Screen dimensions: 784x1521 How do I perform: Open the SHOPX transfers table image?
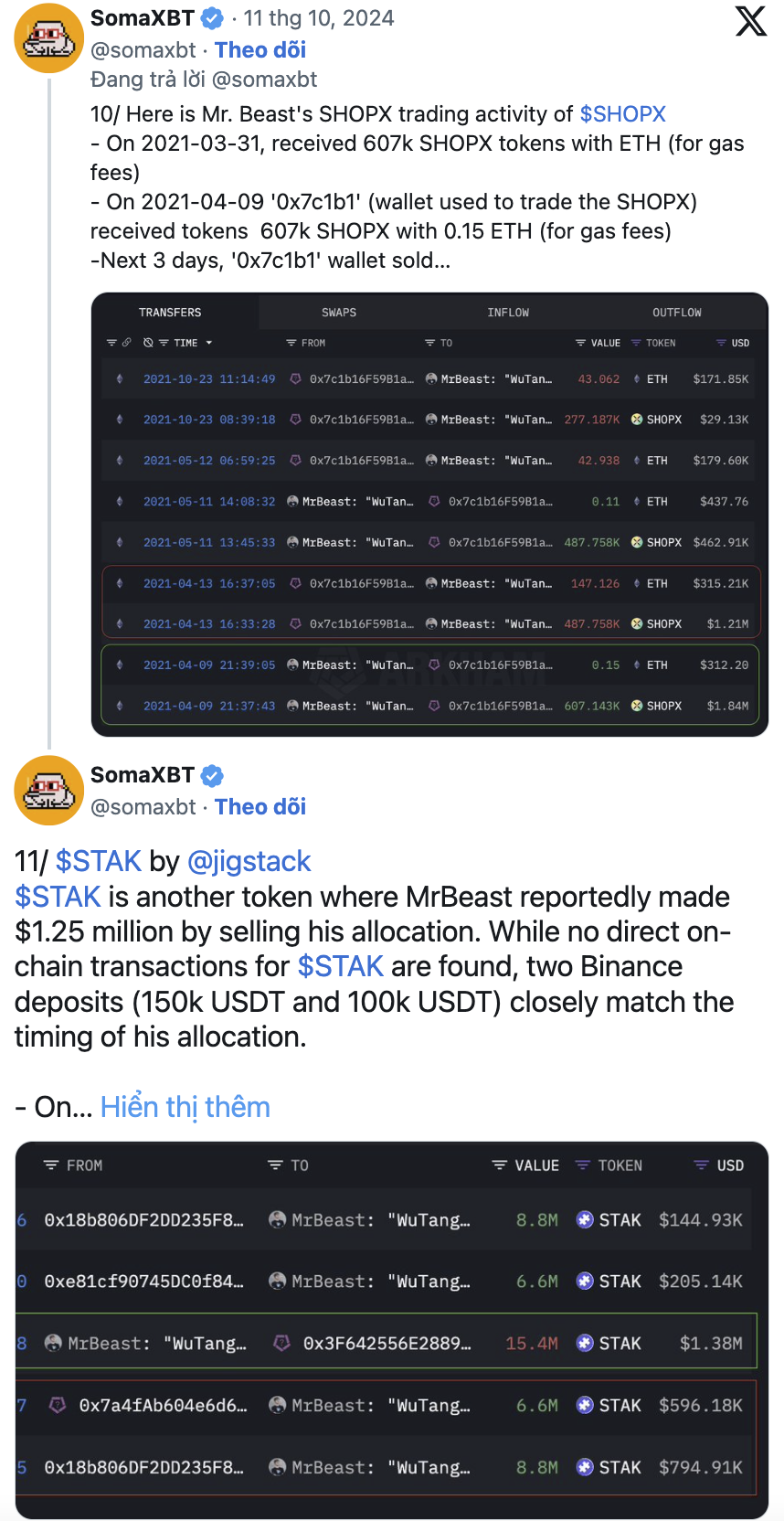429,515
